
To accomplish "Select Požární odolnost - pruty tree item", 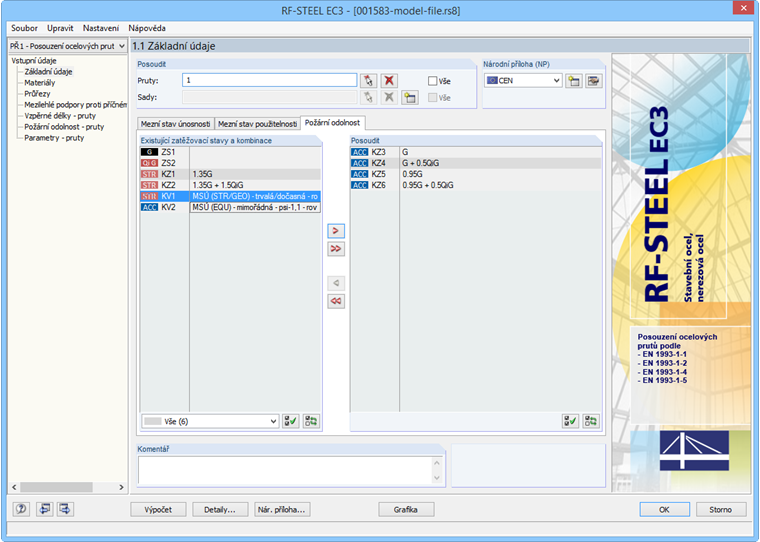I will (x=64, y=127).
